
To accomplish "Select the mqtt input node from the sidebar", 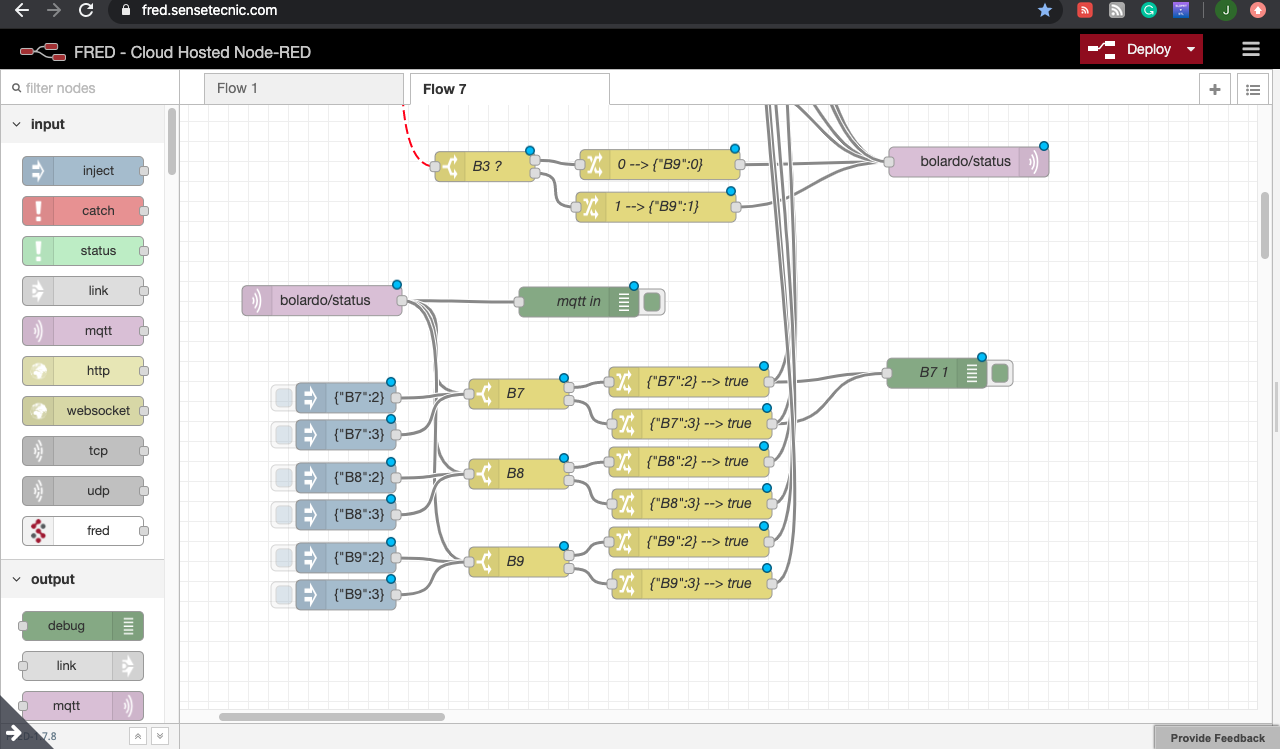I will [84, 330].
